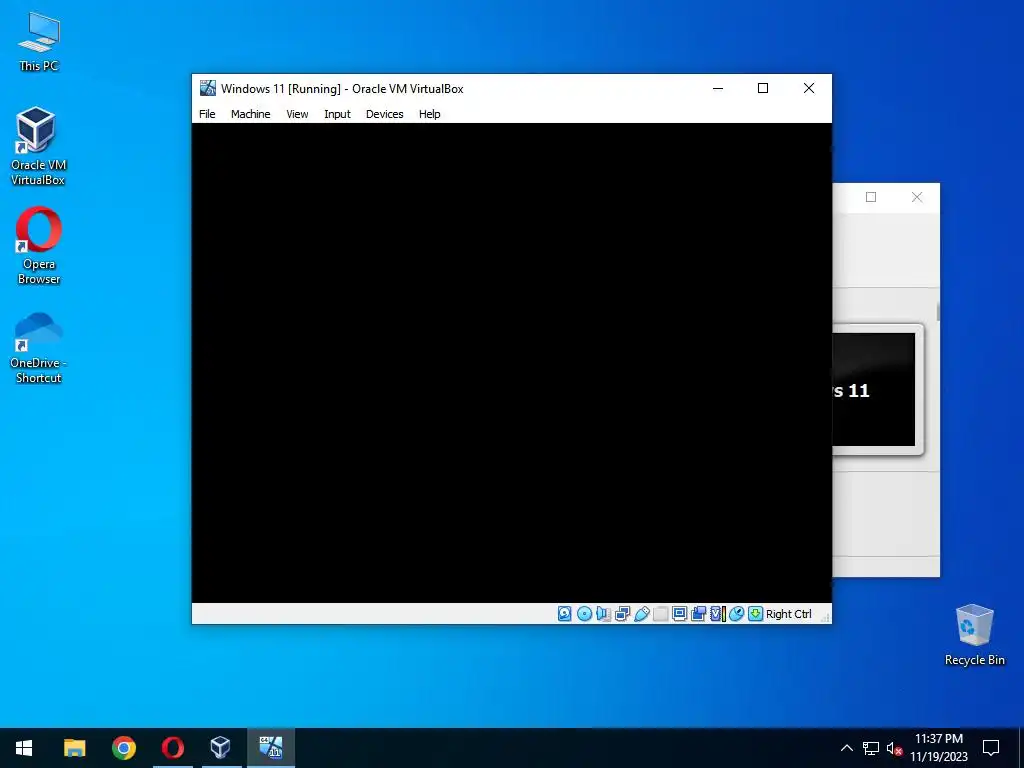Open the Windows Start menu

coord(24,748)
